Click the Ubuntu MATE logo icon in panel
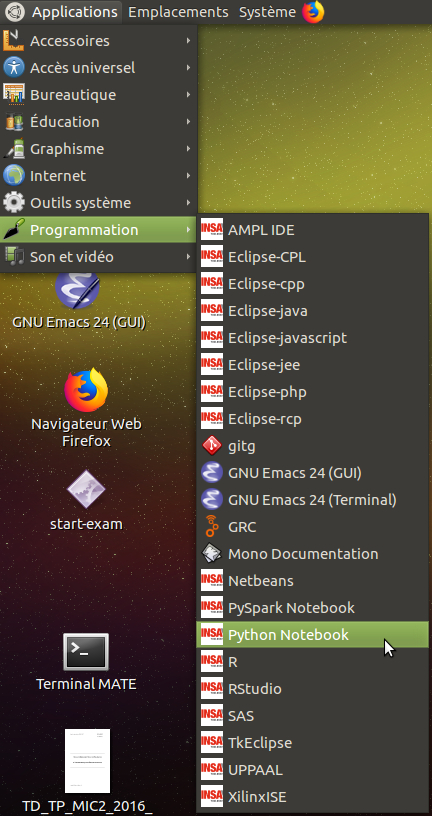The width and height of the screenshot is (432, 816). 15,12
